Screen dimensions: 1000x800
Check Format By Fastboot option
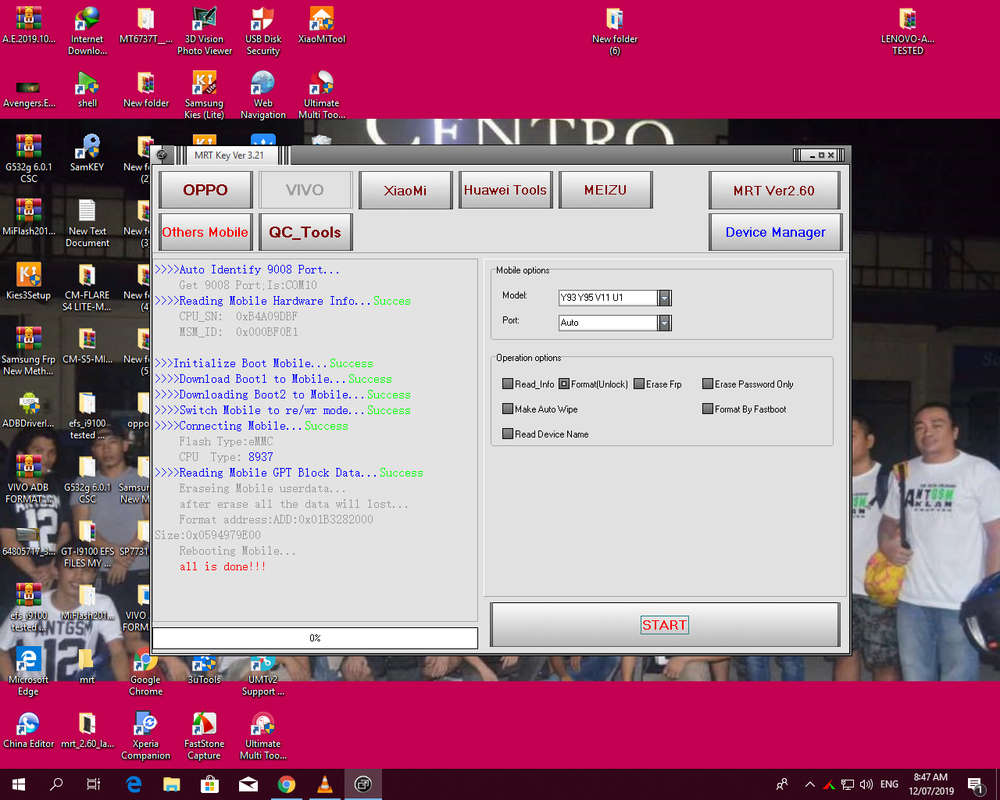pos(707,409)
